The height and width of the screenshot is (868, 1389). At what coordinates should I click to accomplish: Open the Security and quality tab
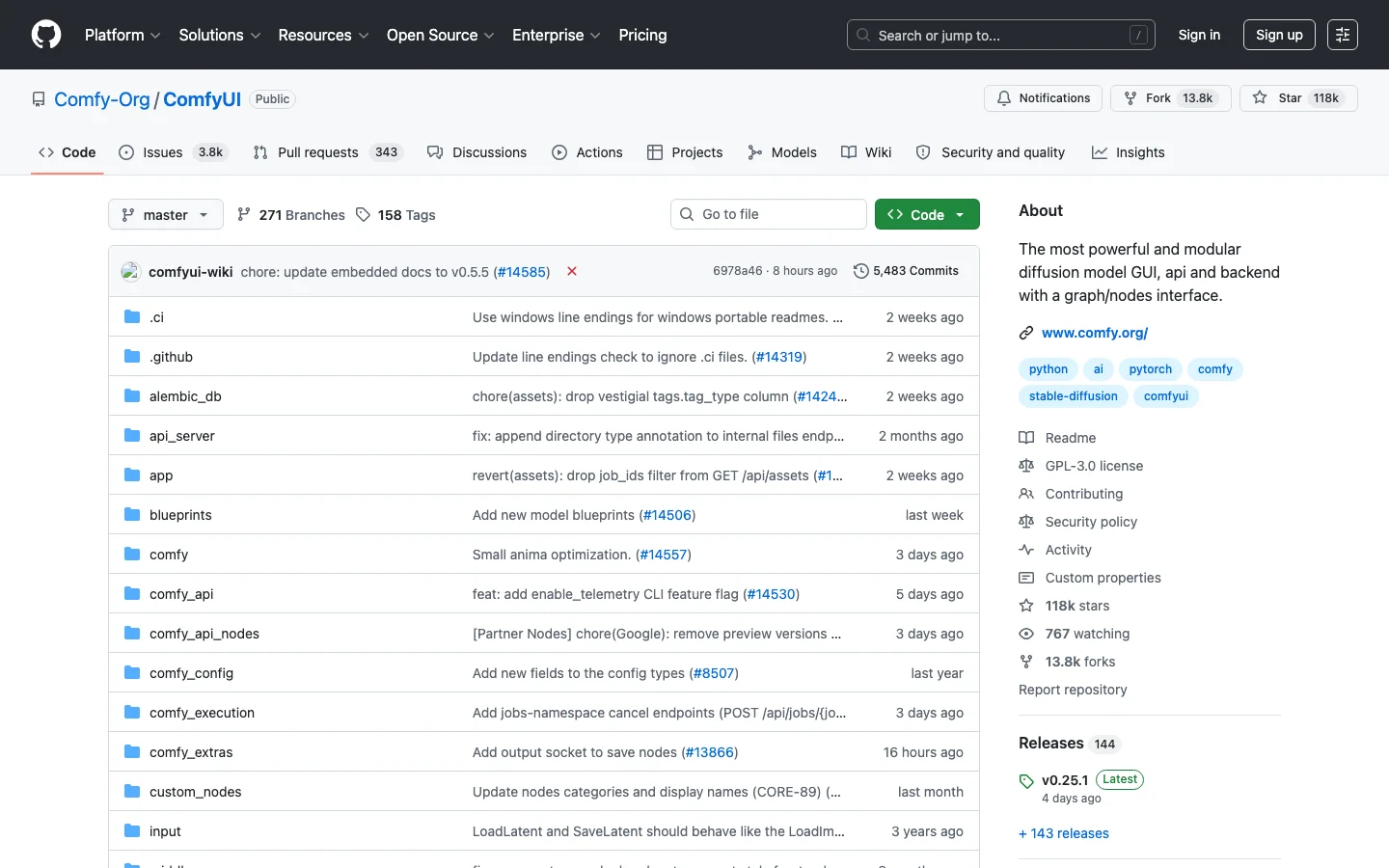991,152
